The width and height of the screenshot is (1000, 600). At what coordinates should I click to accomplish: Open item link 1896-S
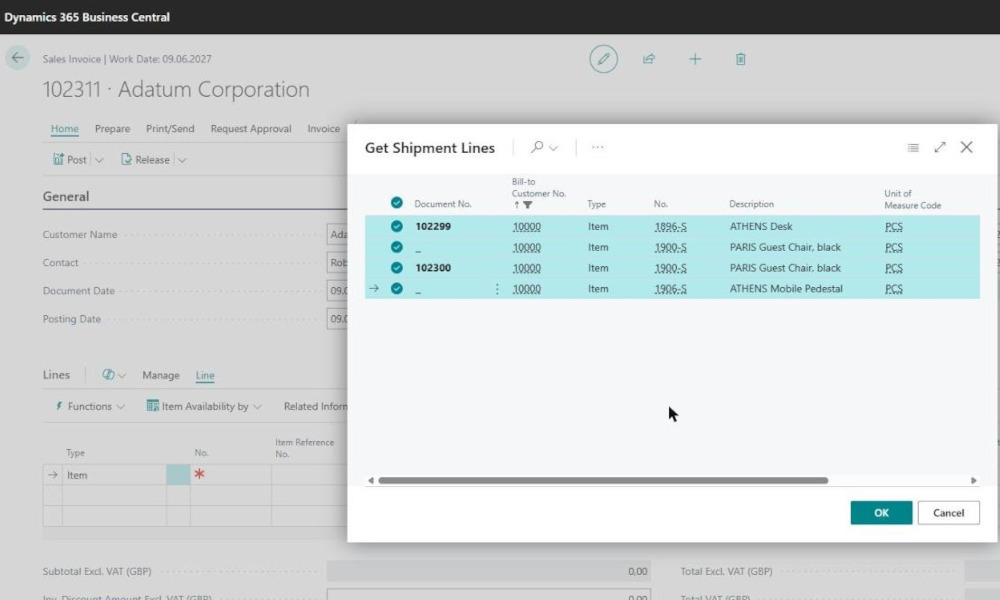(x=670, y=226)
